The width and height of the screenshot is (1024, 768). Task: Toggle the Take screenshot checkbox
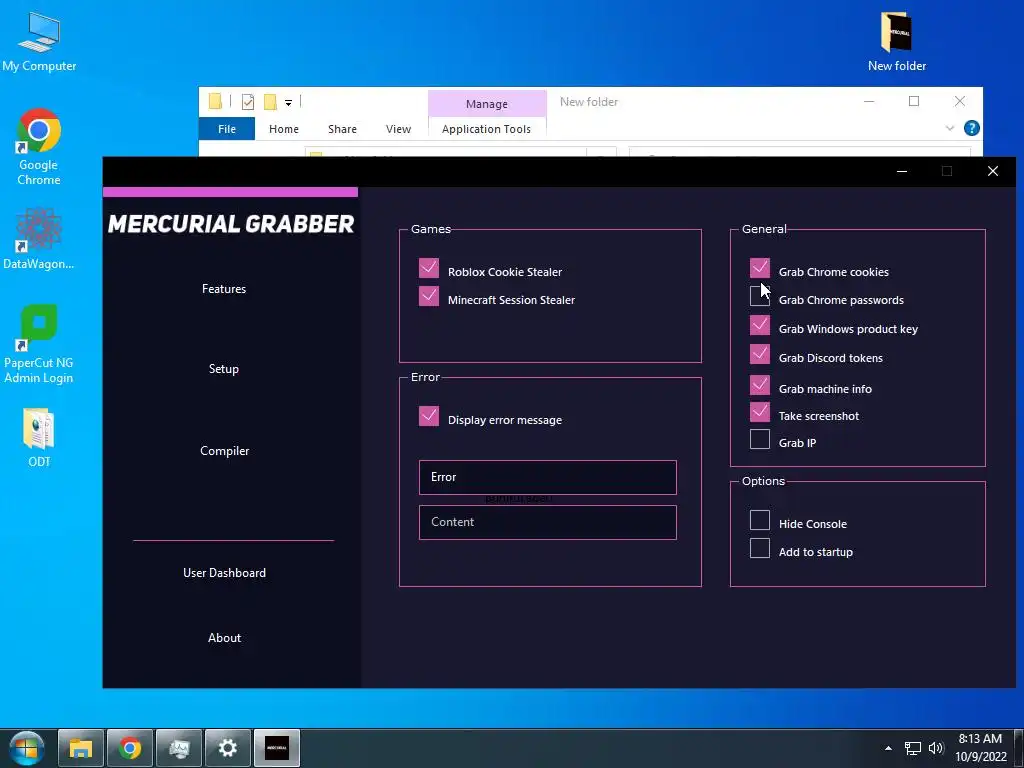(x=760, y=411)
